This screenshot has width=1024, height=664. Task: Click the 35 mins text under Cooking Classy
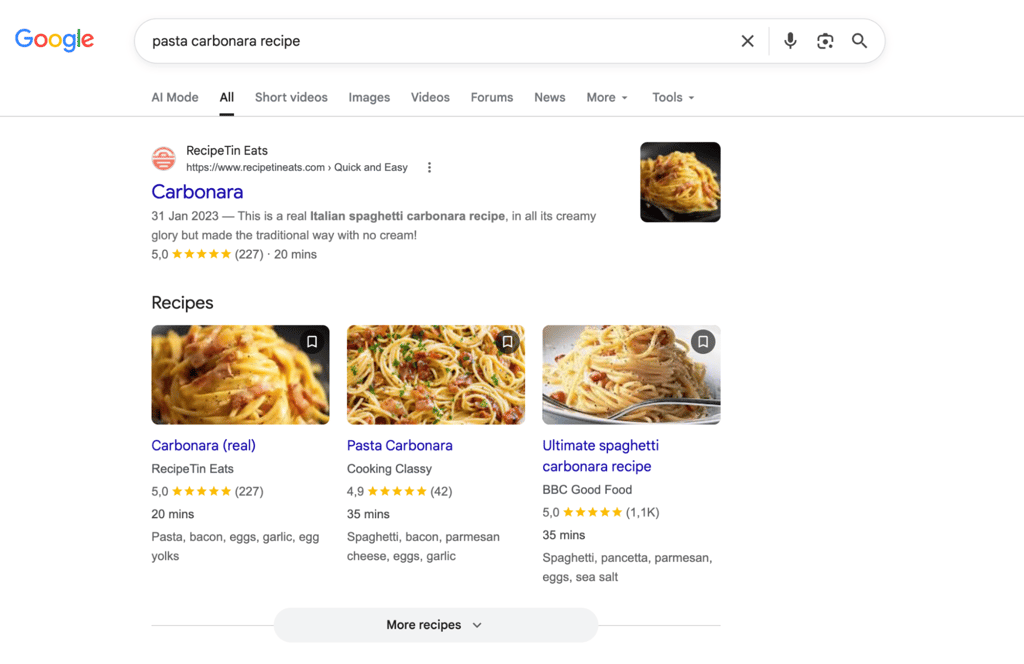368,514
